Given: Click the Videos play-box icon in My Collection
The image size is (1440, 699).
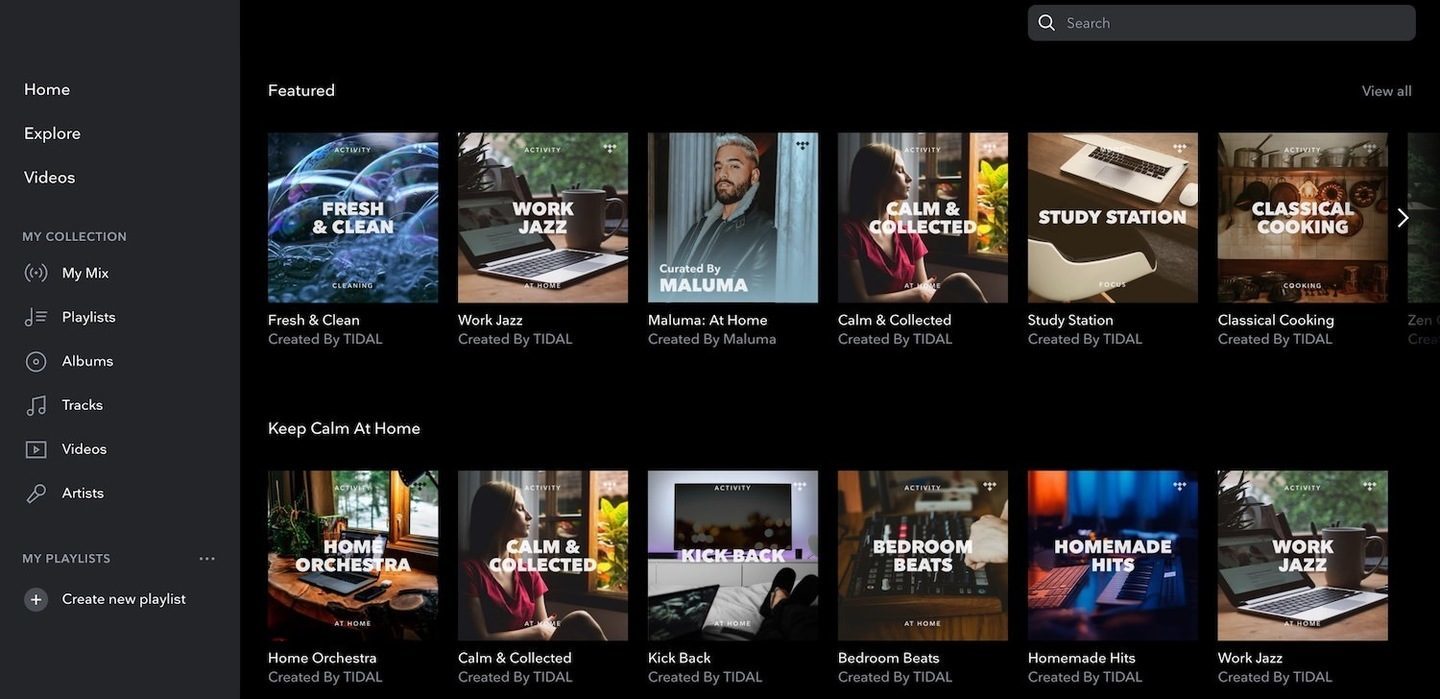Looking at the screenshot, I should [36, 449].
